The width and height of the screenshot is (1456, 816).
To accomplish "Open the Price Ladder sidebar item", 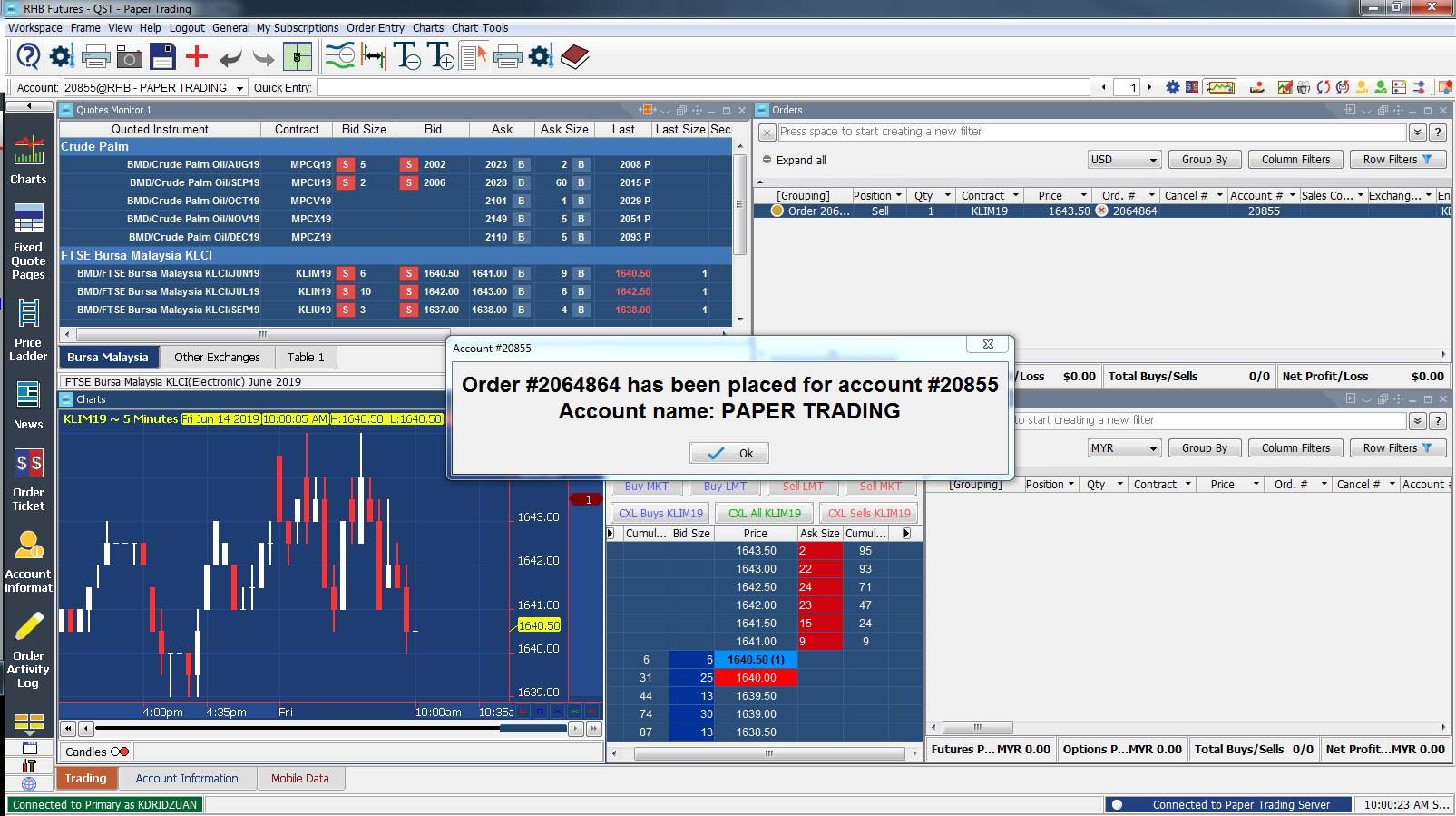I will pos(28,330).
